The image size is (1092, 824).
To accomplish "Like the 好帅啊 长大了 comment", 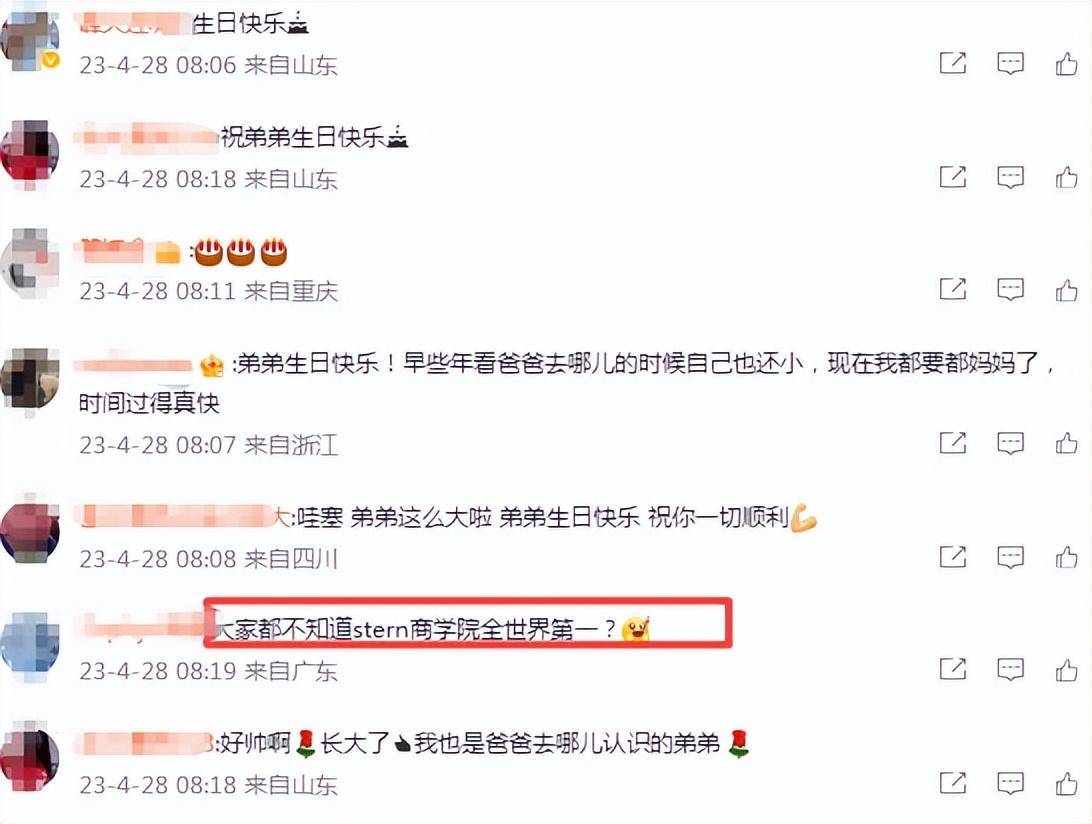I will pyautogui.click(x=1066, y=784).
